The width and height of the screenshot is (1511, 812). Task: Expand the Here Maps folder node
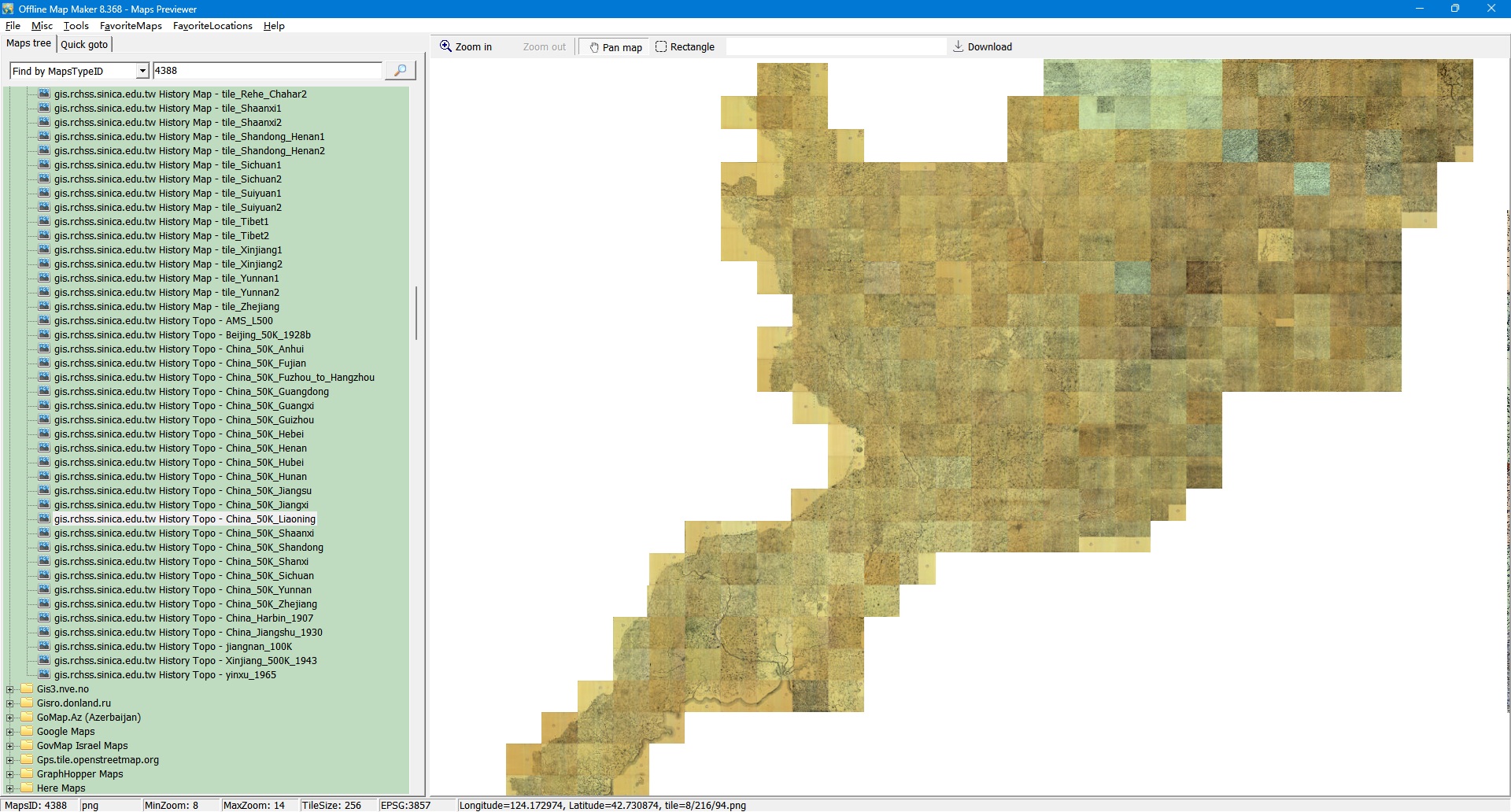coord(10,788)
